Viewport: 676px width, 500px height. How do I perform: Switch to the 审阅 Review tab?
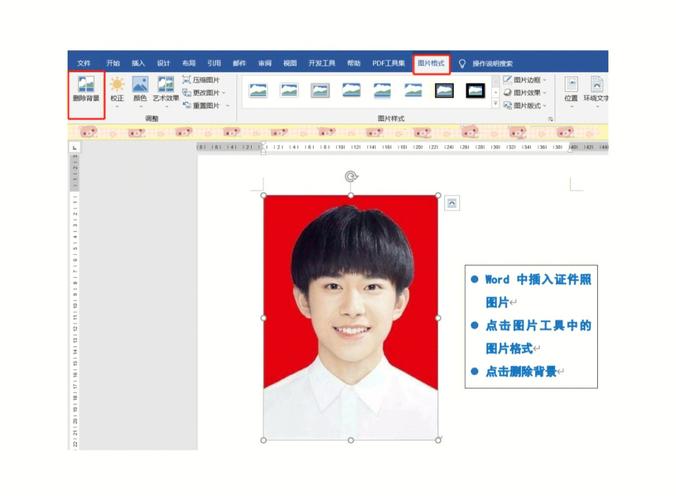265,63
